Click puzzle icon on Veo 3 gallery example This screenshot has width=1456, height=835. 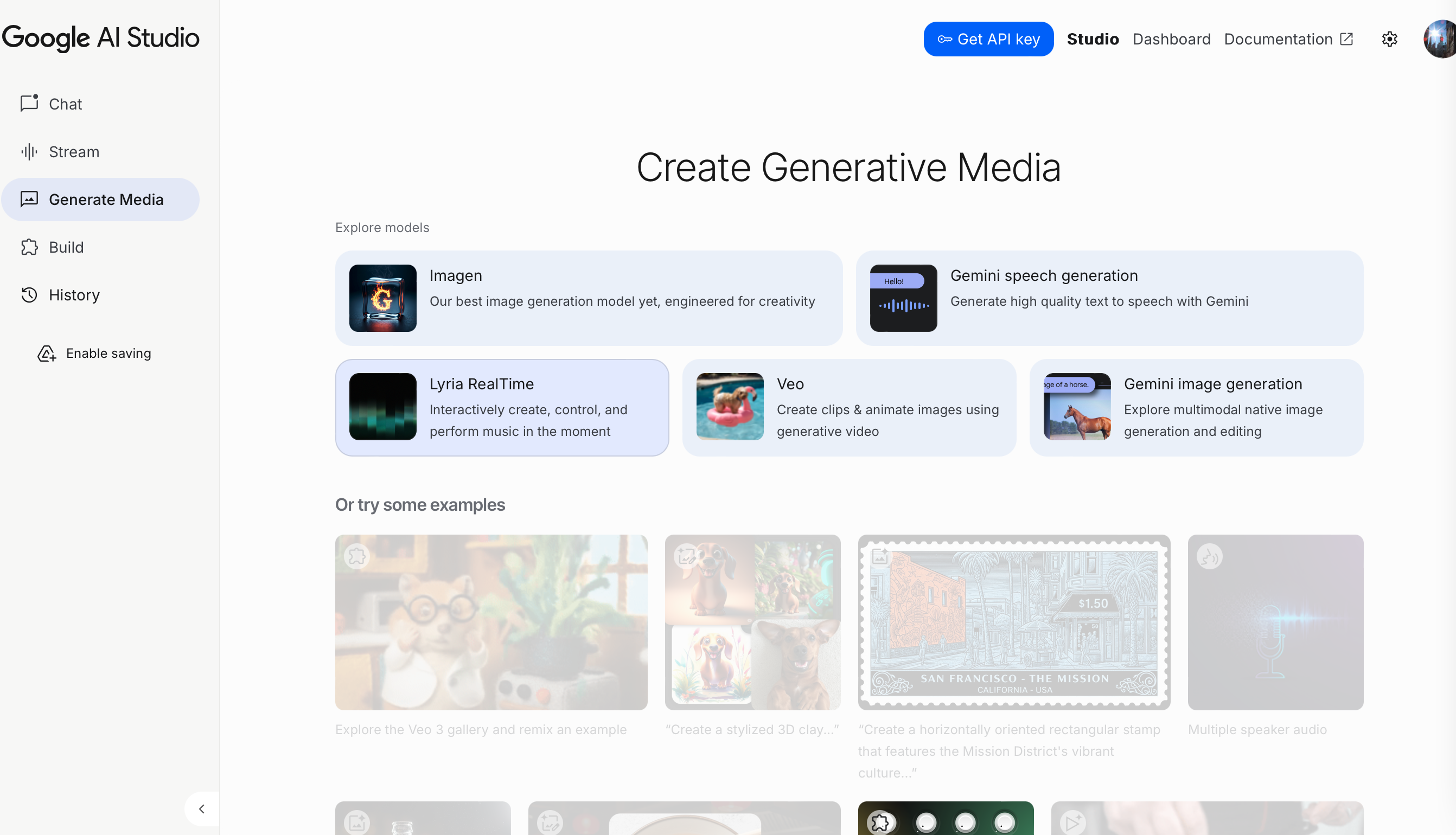point(357,556)
